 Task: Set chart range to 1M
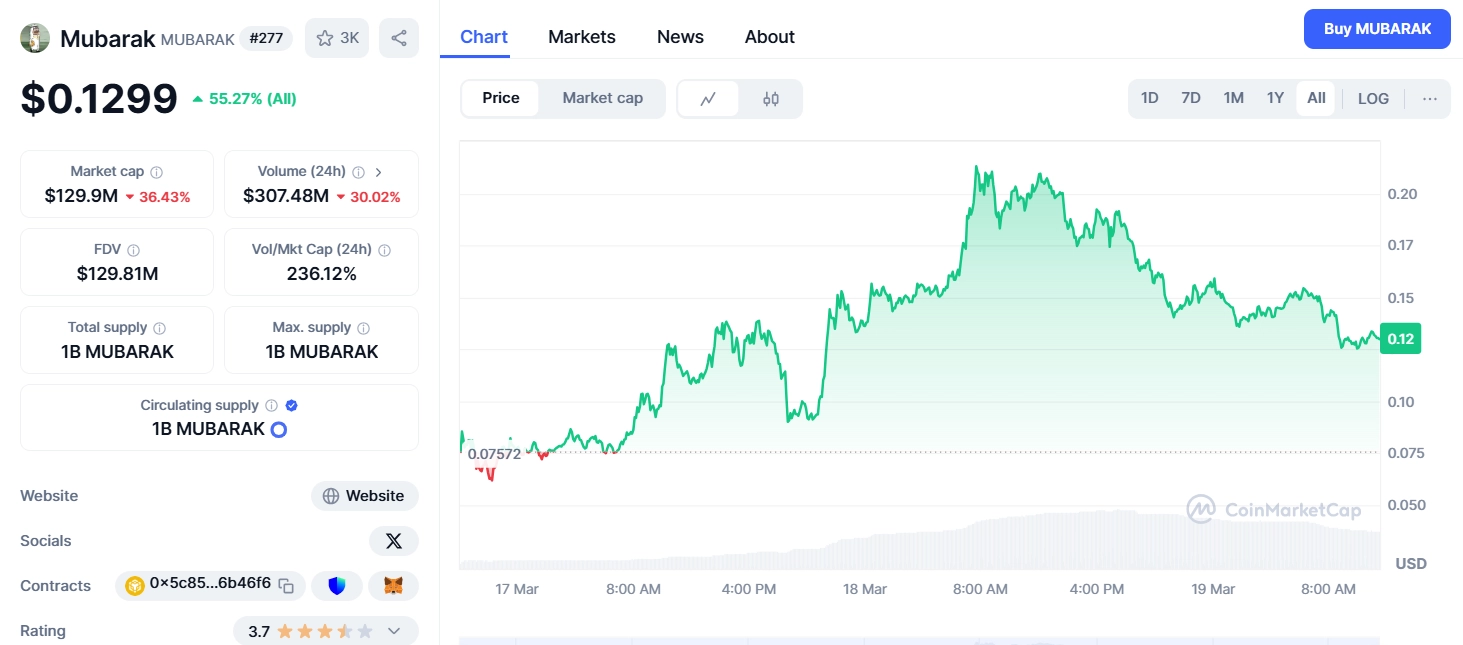[1234, 98]
